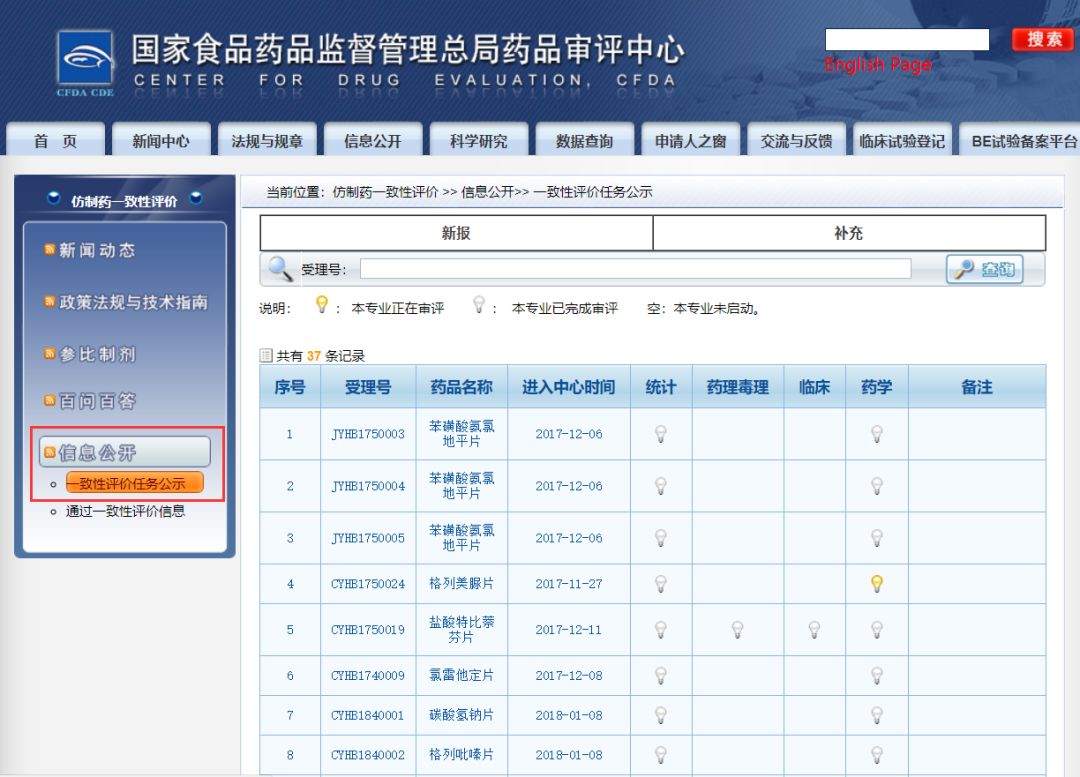1080x777 pixels.
Task: Click the gray bulb legend icon
Action: [479, 304]
